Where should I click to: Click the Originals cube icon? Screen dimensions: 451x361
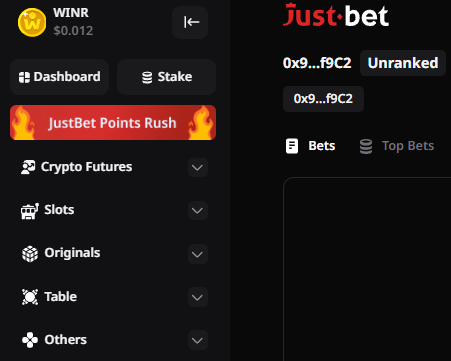tap(30, 254)
